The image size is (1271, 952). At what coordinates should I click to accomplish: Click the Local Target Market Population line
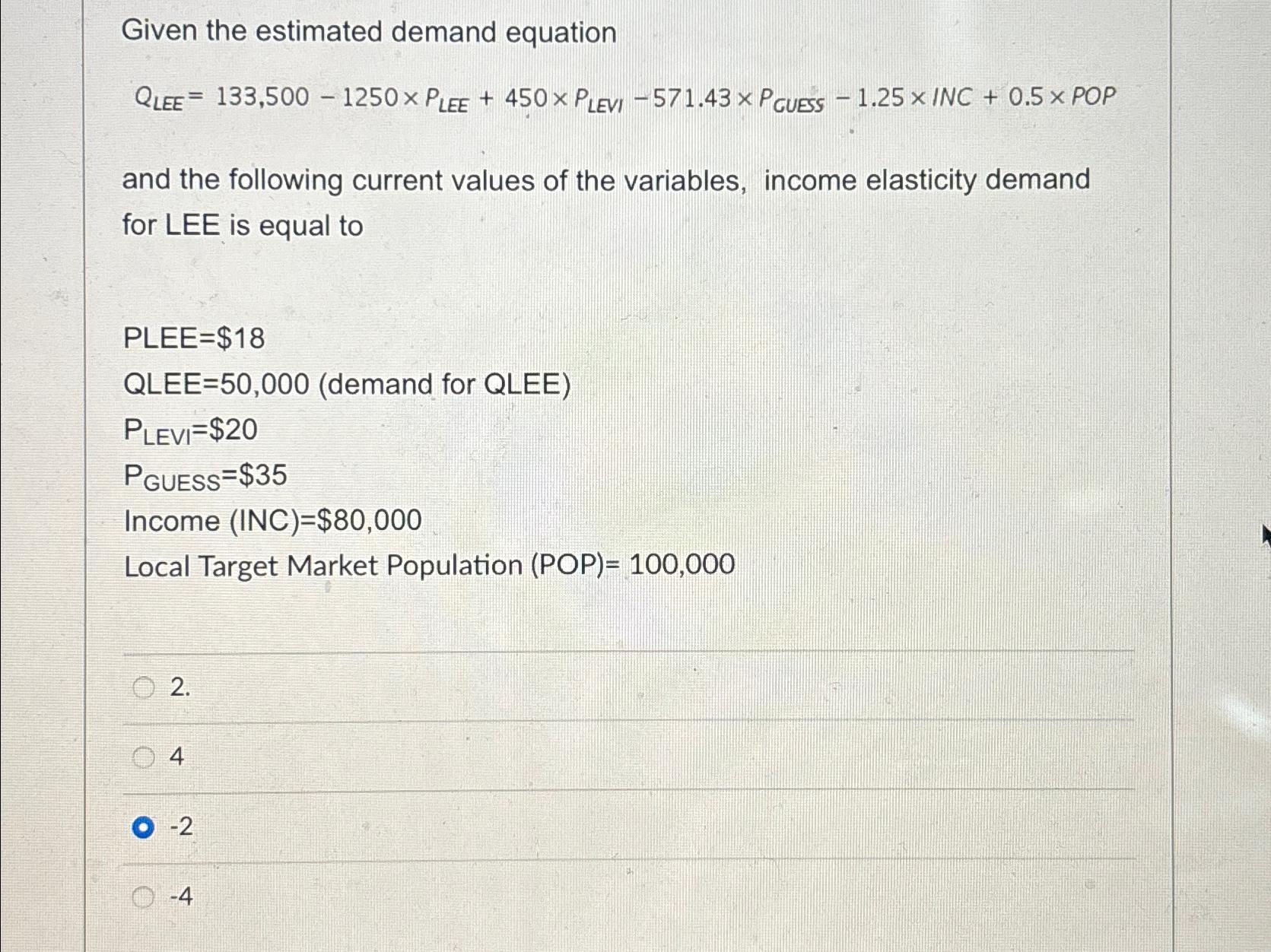click(430, 565)
